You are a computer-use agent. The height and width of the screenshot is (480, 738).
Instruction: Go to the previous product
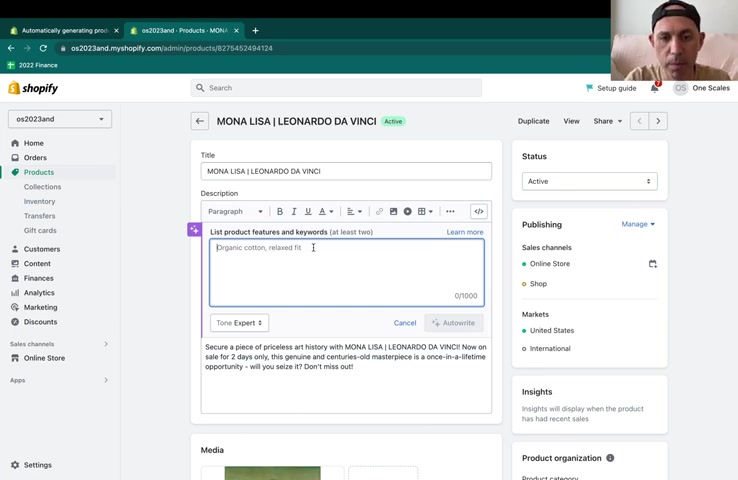639,121
